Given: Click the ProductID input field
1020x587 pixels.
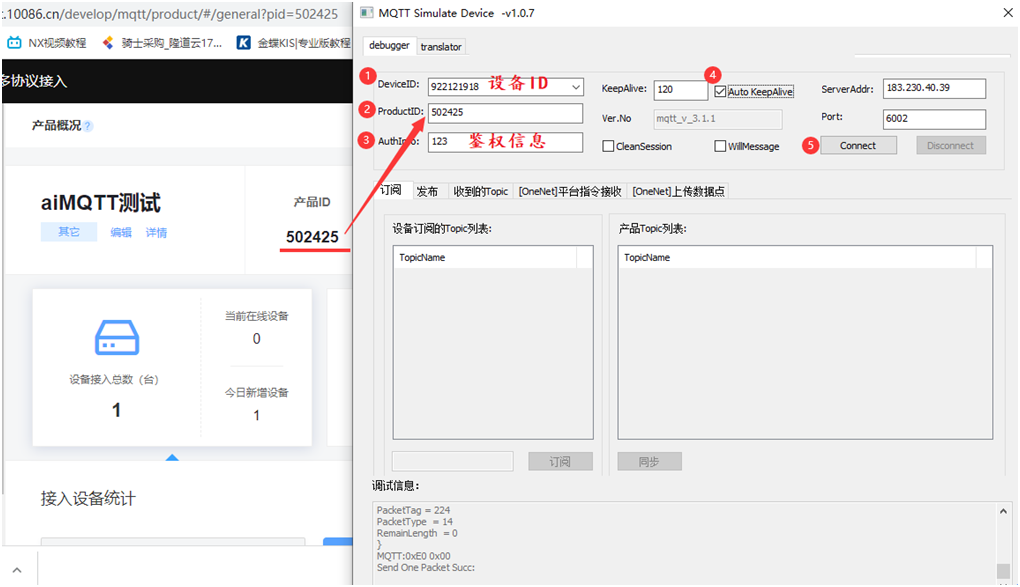Looking at the screenshot, I should tap(505, 113).
